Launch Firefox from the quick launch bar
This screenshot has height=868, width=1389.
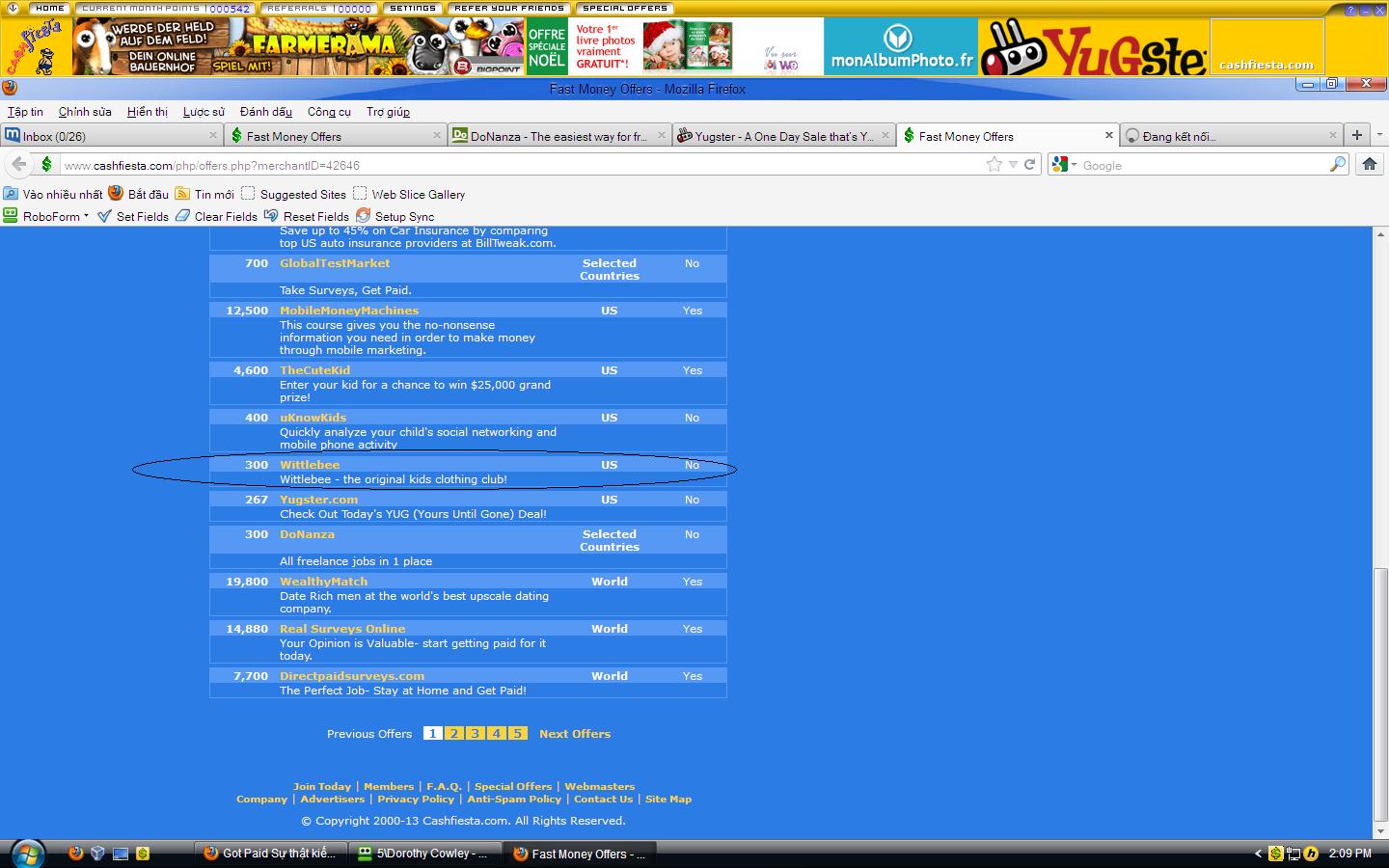pos(76,854)
